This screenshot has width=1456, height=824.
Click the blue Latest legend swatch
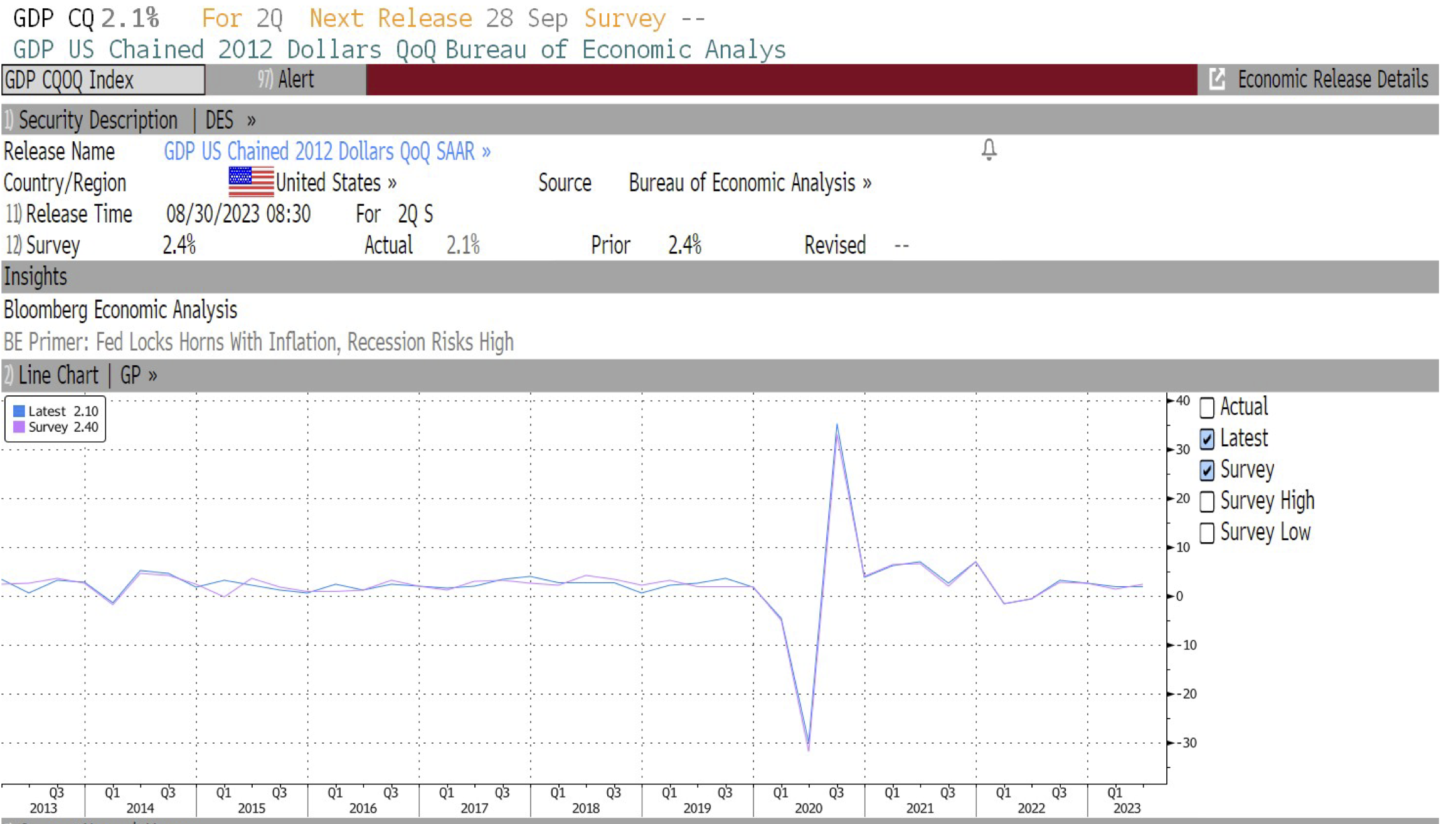point(19,411)
